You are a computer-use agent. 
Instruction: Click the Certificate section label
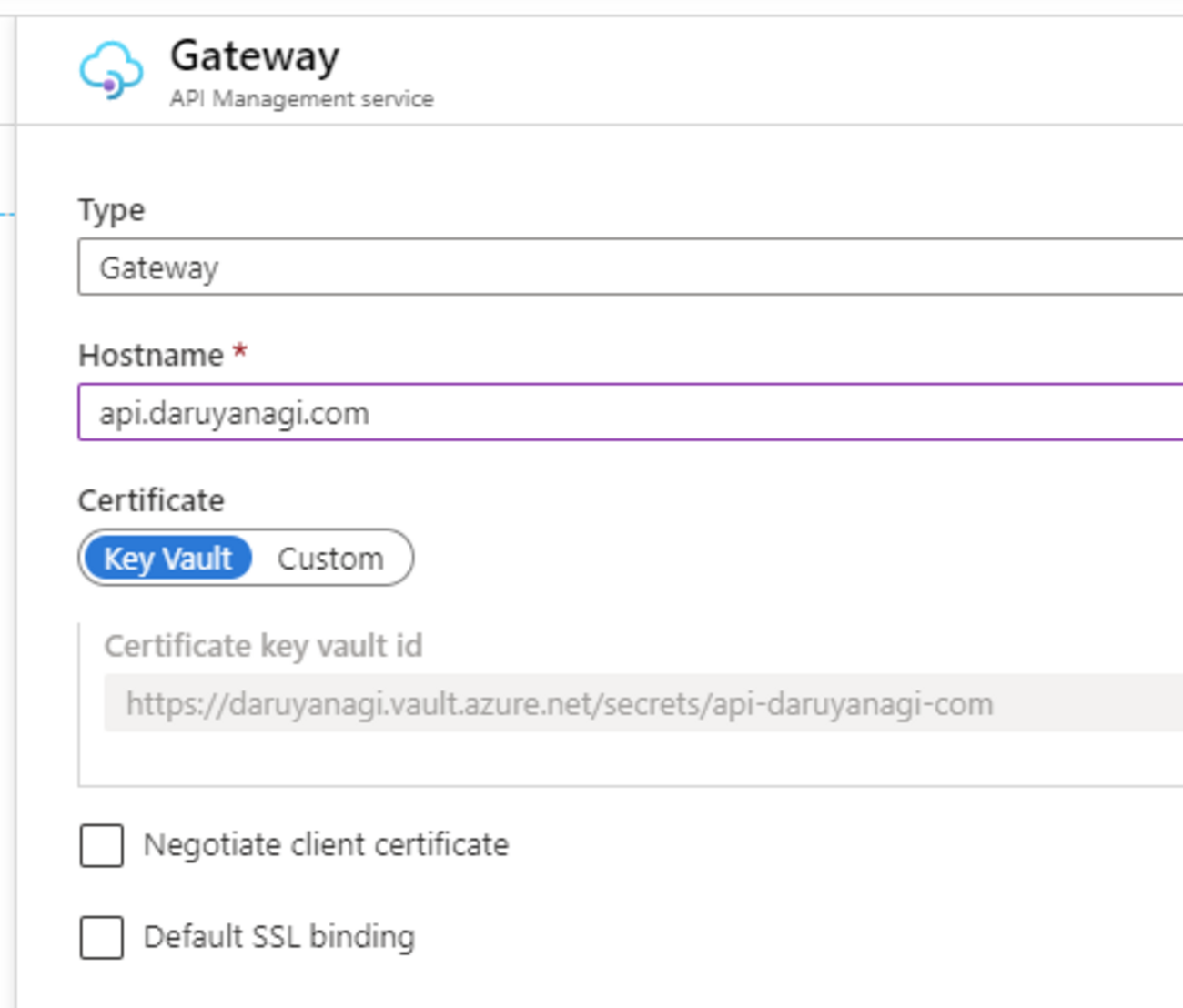click(151, 500)
